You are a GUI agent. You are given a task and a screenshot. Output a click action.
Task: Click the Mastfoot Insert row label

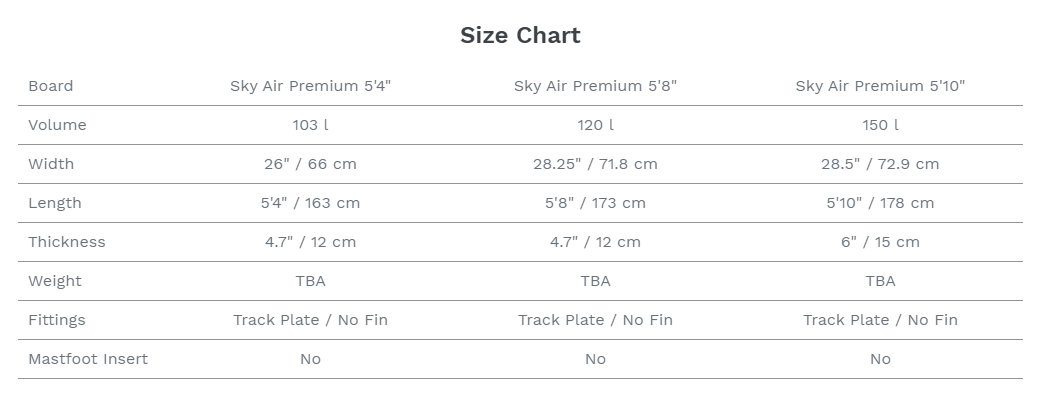[88, 359]
